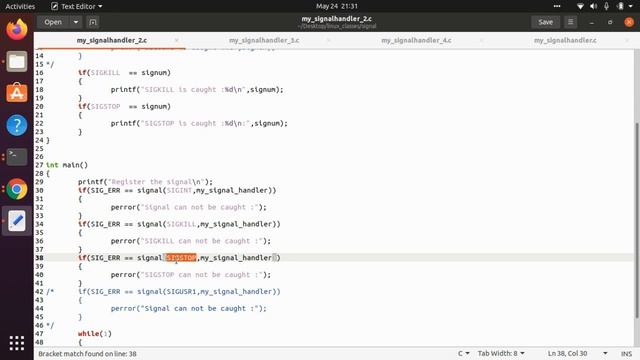Switch to my_signalhandler_3.c tab
Image resolution: width=640 pixels, height=360 pixels.
(264, 40)
